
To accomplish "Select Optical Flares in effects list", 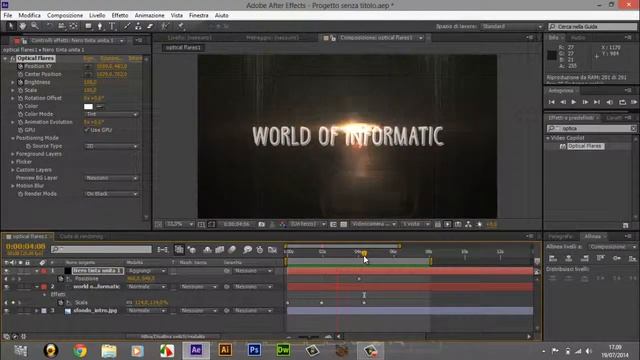I will pyautogui.click(x=584, y=146).
